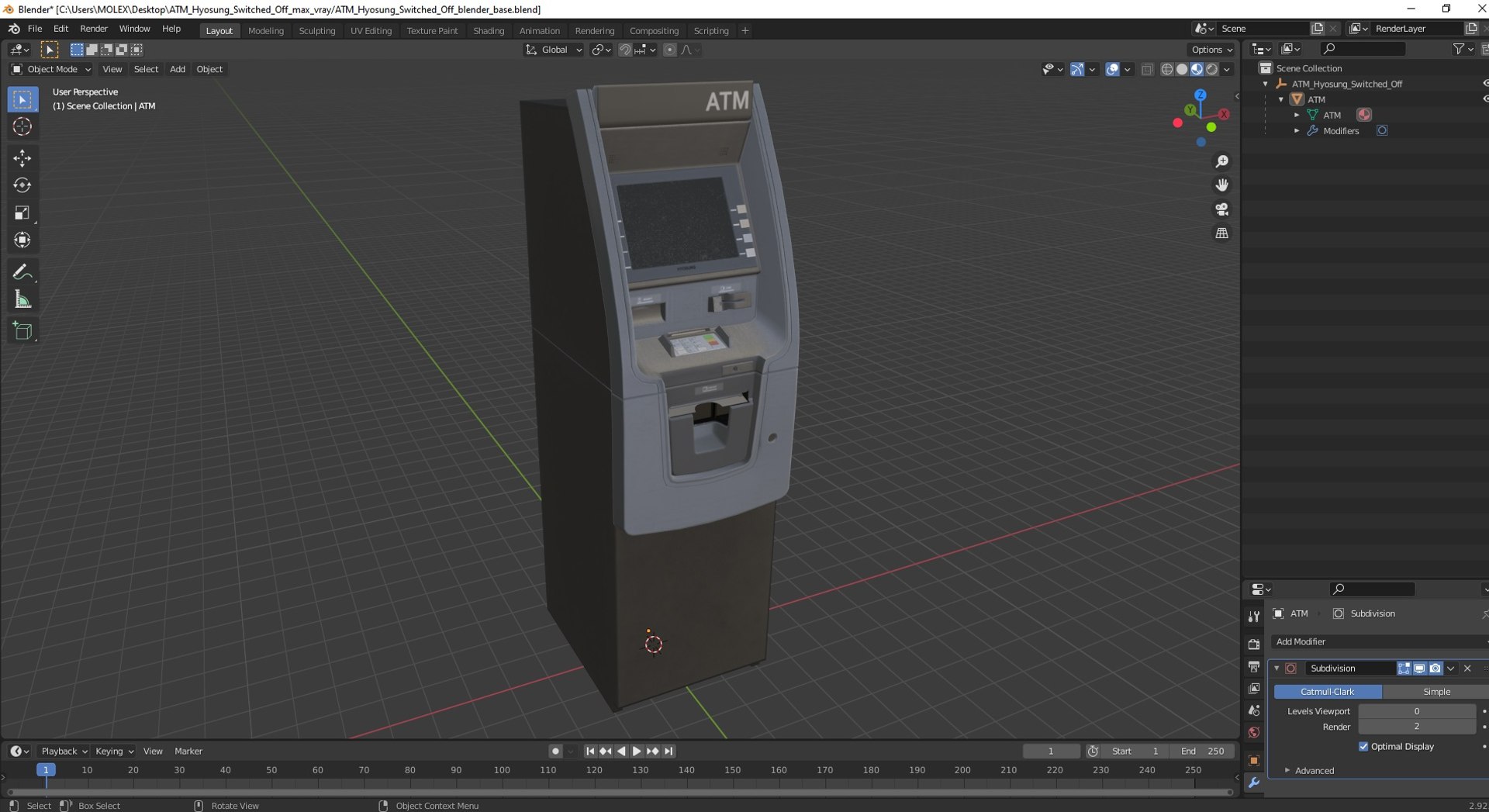Open the Modifier properties wrench tab
The width and height of the screenshot is (1489, 812).
1254,783
